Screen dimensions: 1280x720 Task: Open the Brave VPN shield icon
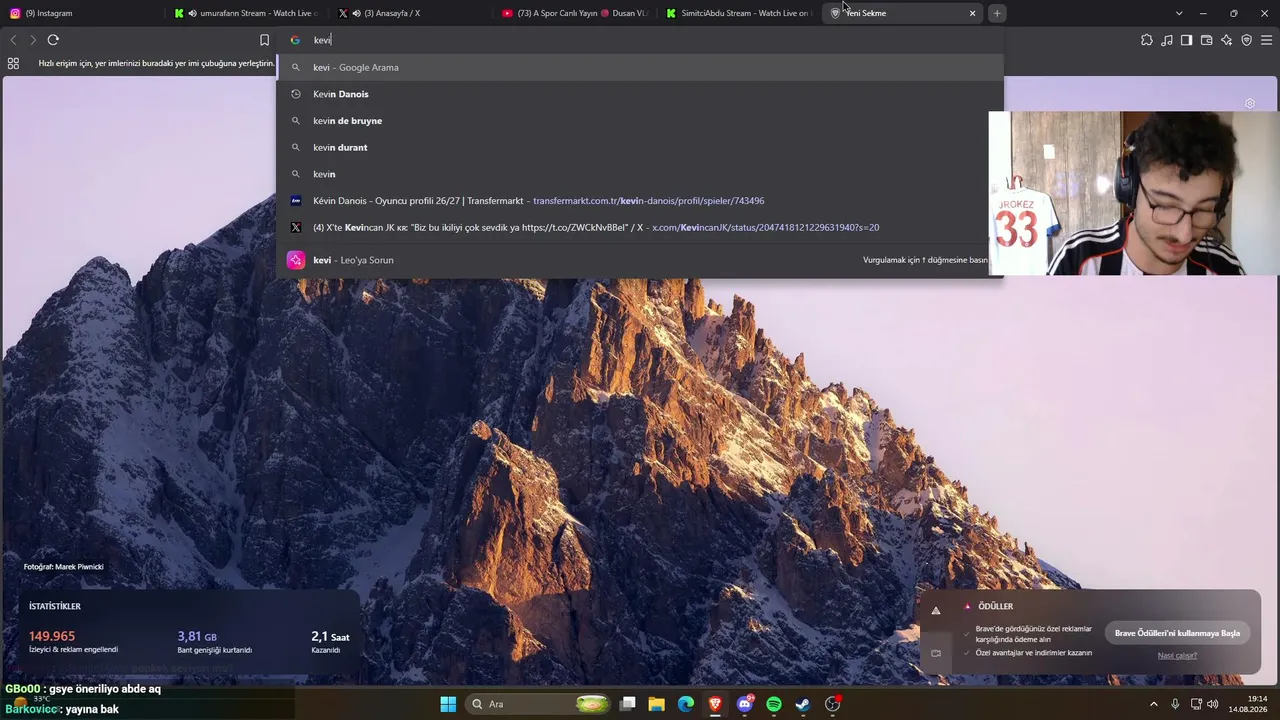point(1246,40)
